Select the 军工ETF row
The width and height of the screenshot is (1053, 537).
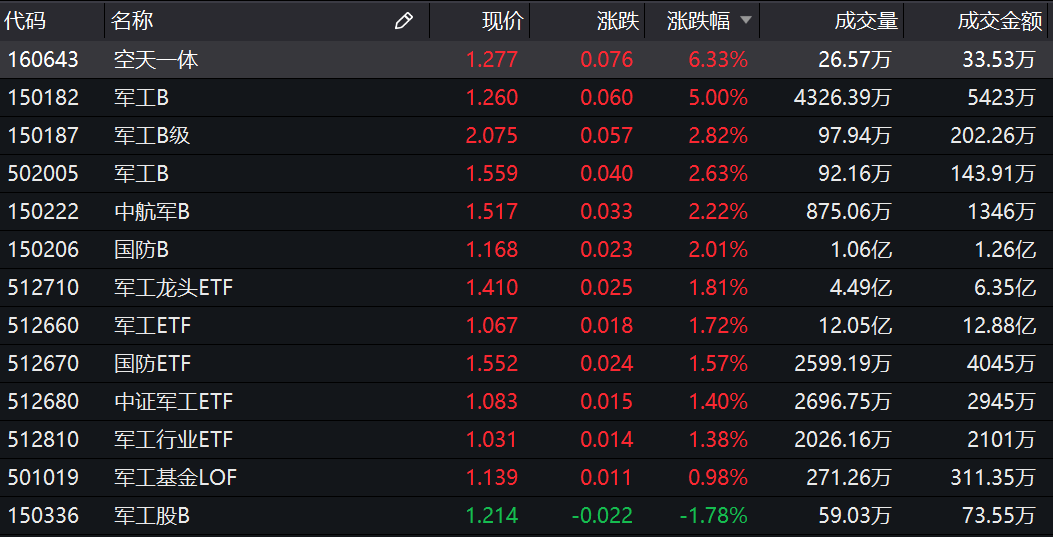click(152, 326)
